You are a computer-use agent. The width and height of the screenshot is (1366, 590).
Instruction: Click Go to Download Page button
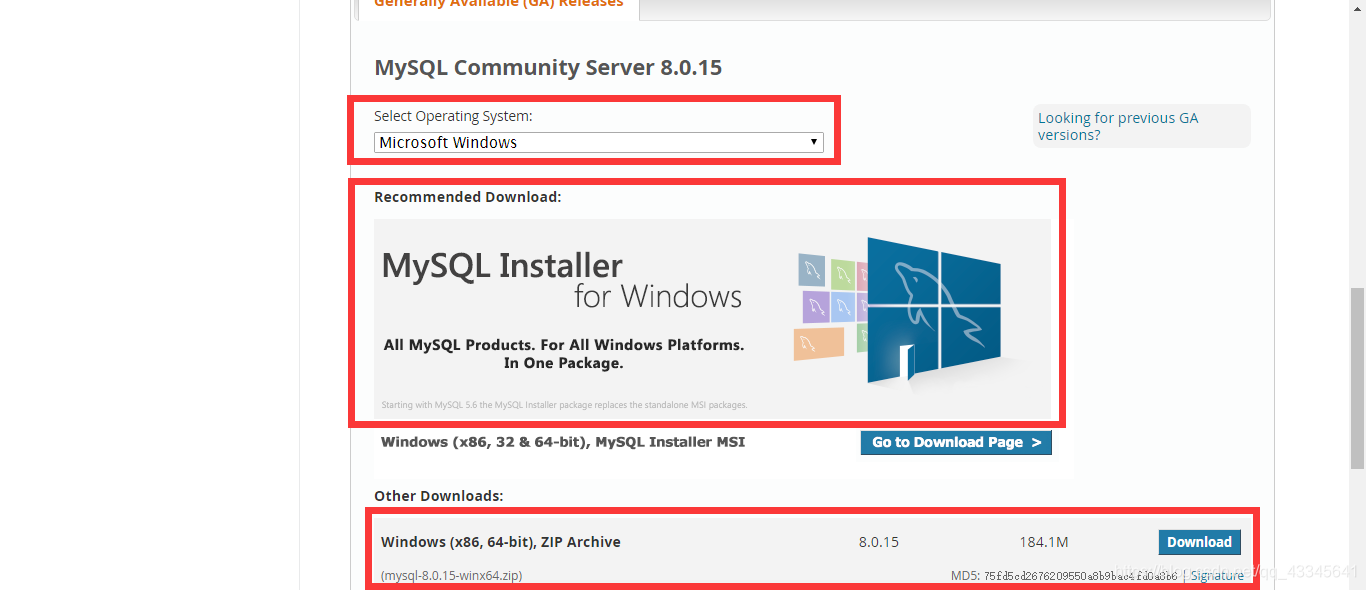(956, 442)
